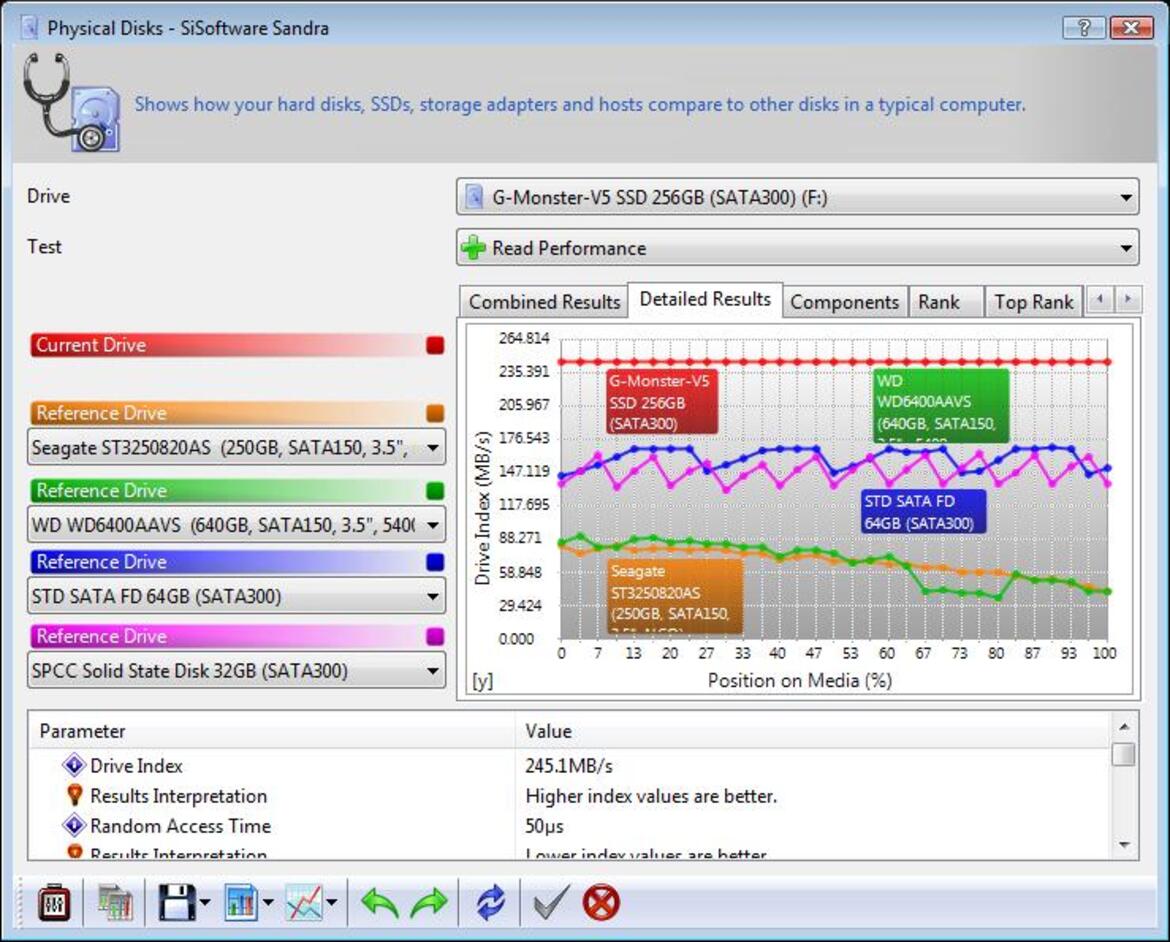
Task: Click the line graph icon in toolbar
Action: (x=304, y=903)
